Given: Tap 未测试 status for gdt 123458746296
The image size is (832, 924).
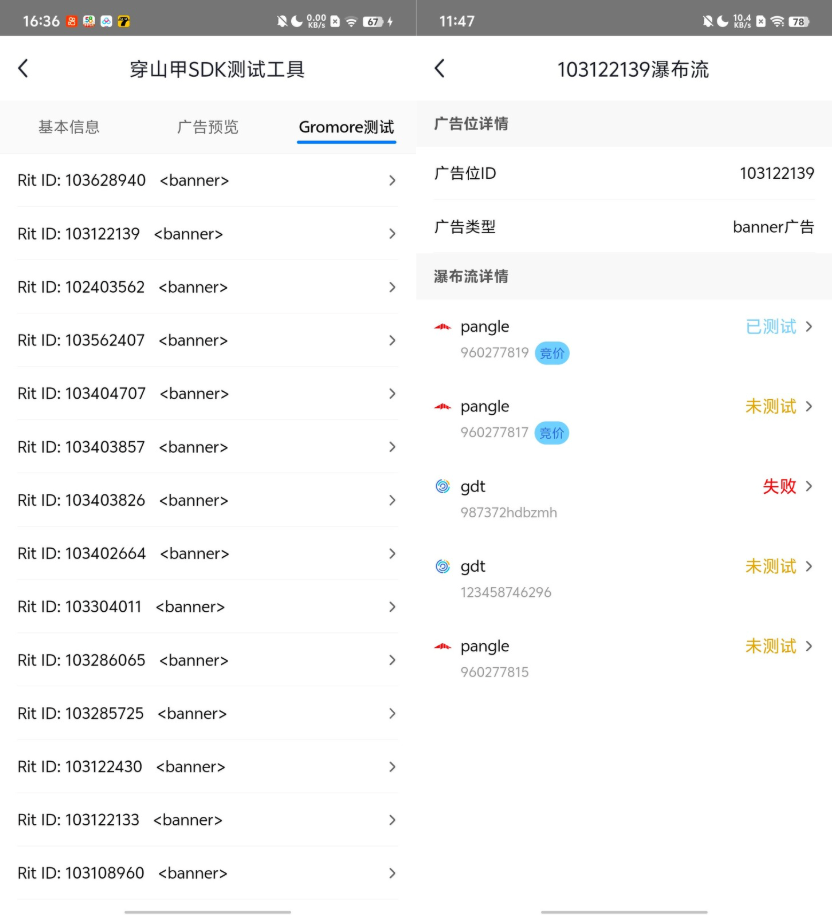Looking at the screenshot, I should point(770,567).
